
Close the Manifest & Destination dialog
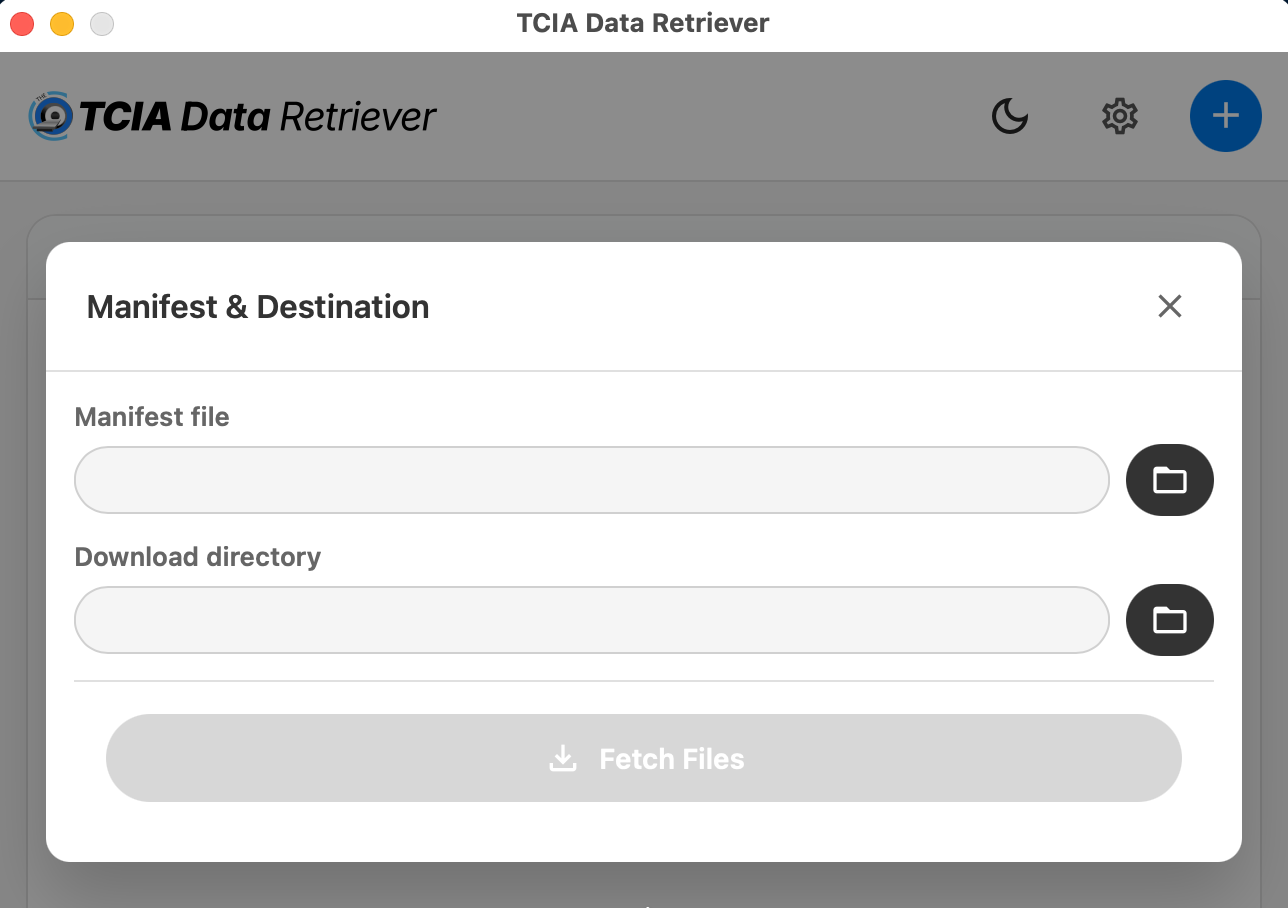point(1170,306)
